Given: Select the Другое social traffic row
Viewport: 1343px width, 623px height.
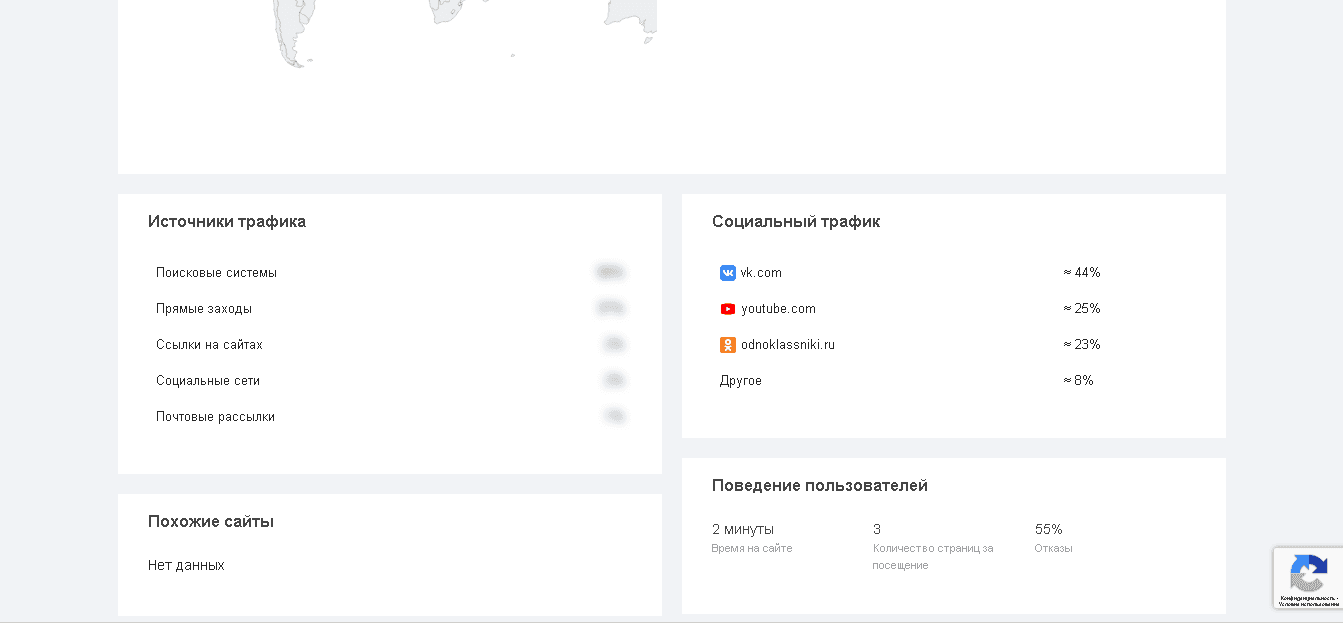Looking at the screenshot, I should [x=741, y=381].
